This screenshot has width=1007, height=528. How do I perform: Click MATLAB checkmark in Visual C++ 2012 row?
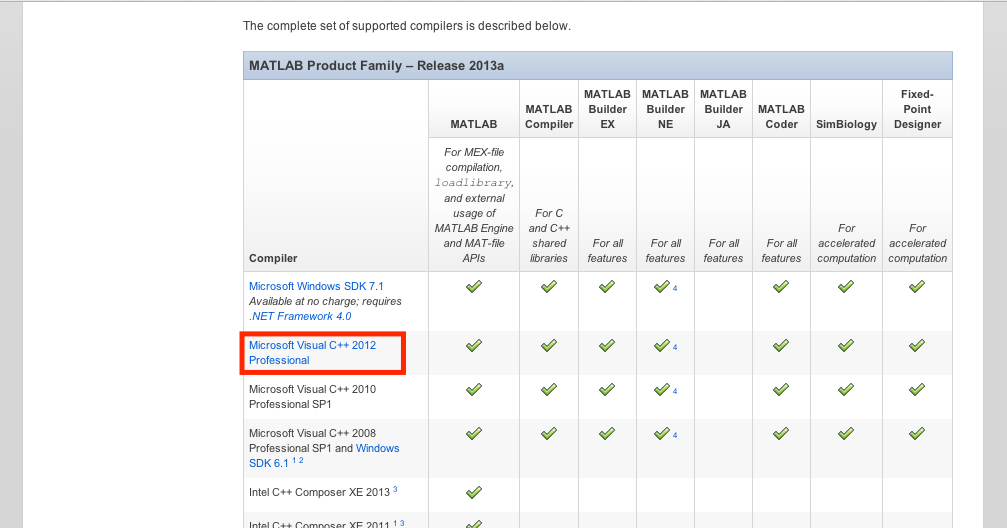[474, 346]
